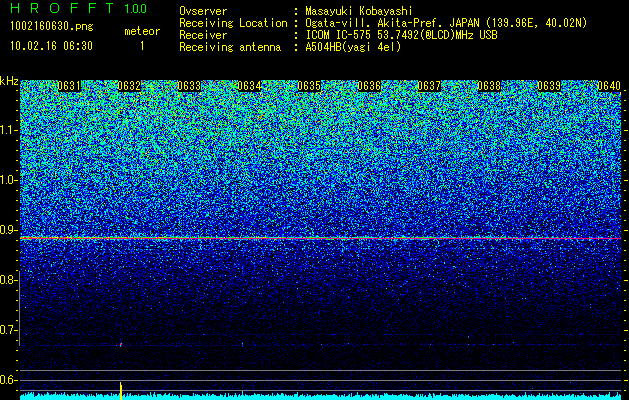Click the 0633 time marker
Image resolution: width=629 pixels, height=400 pixels.
point(189,86)
